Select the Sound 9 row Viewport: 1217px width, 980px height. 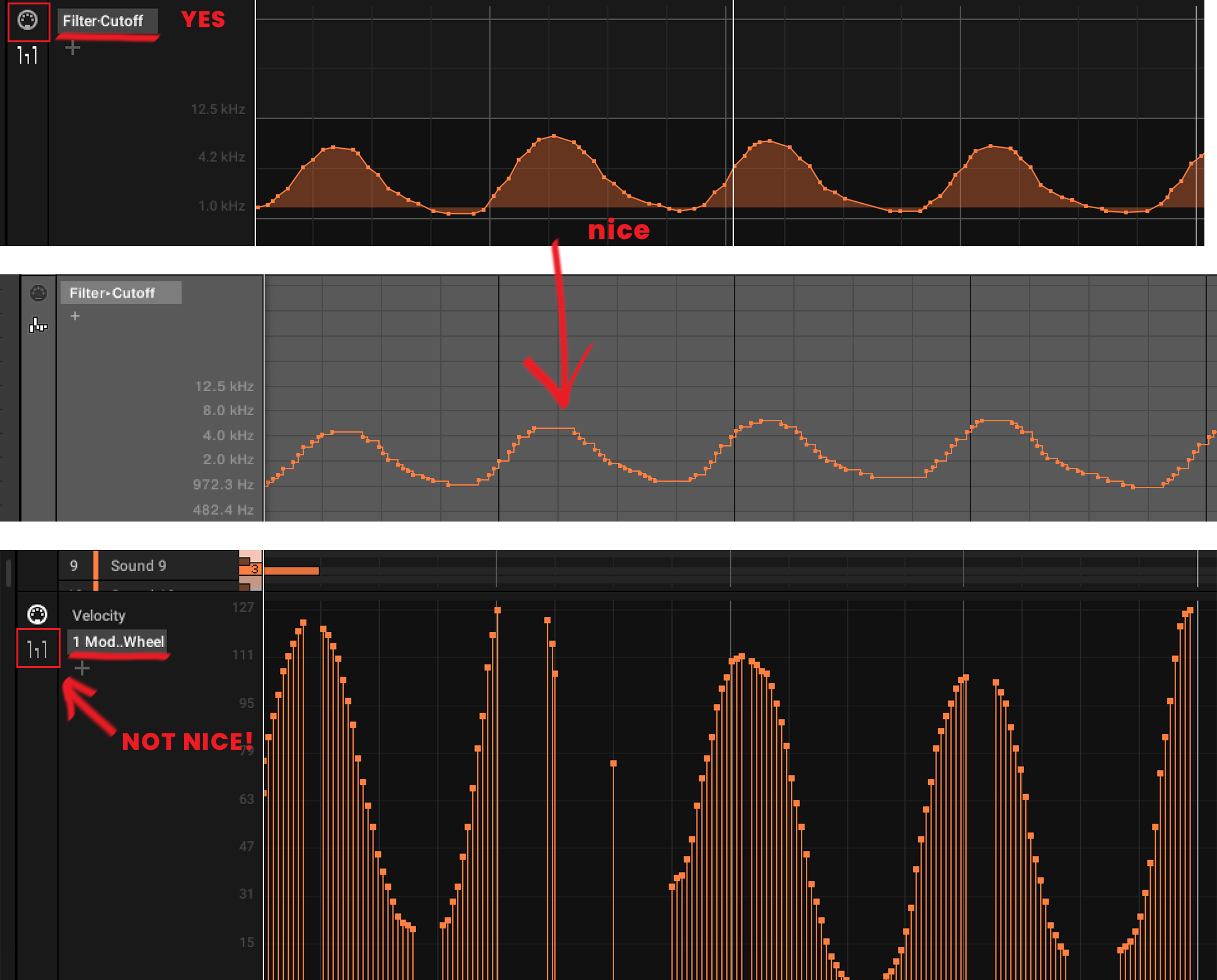coord(139,566)
